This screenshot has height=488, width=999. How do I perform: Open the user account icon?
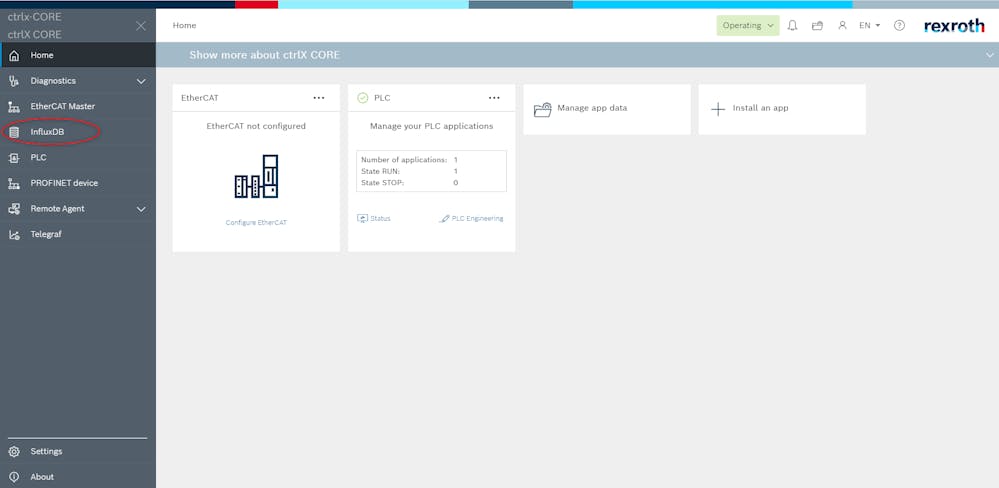842,25
